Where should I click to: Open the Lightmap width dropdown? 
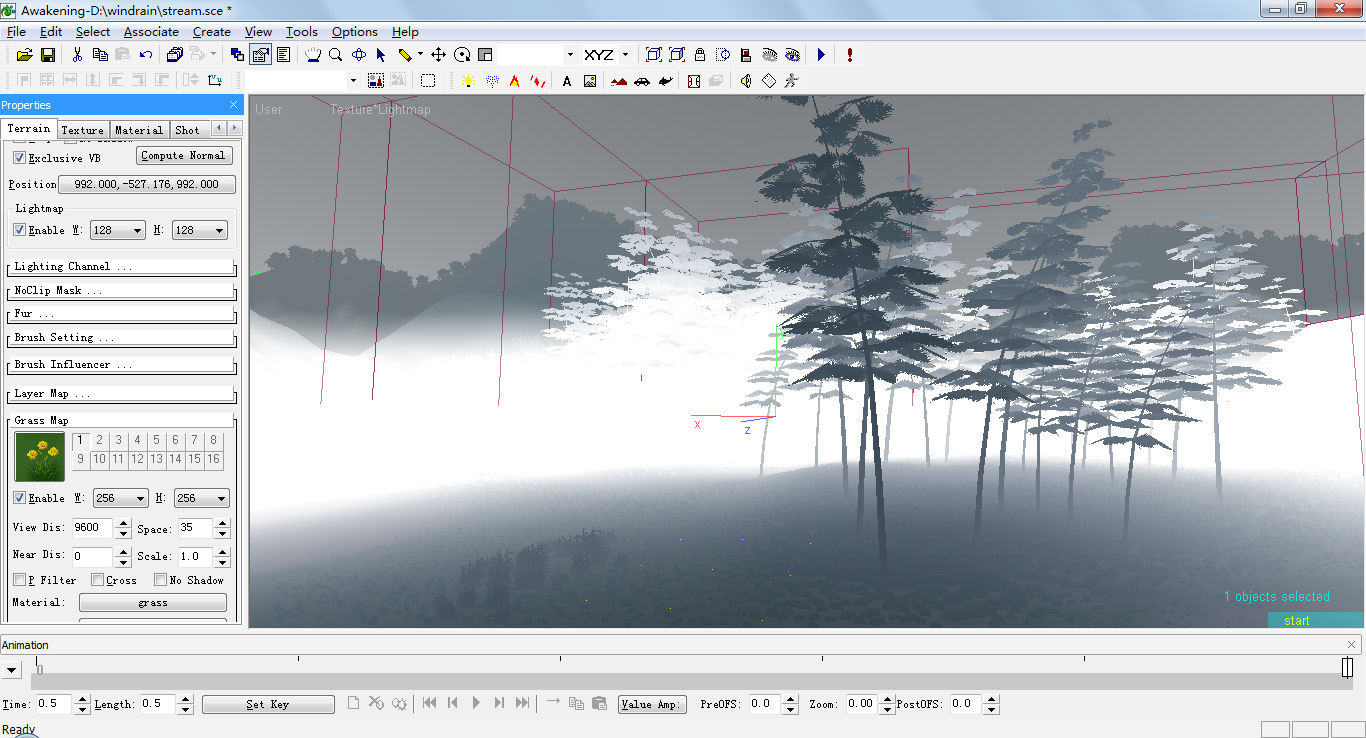coord(135,230)
